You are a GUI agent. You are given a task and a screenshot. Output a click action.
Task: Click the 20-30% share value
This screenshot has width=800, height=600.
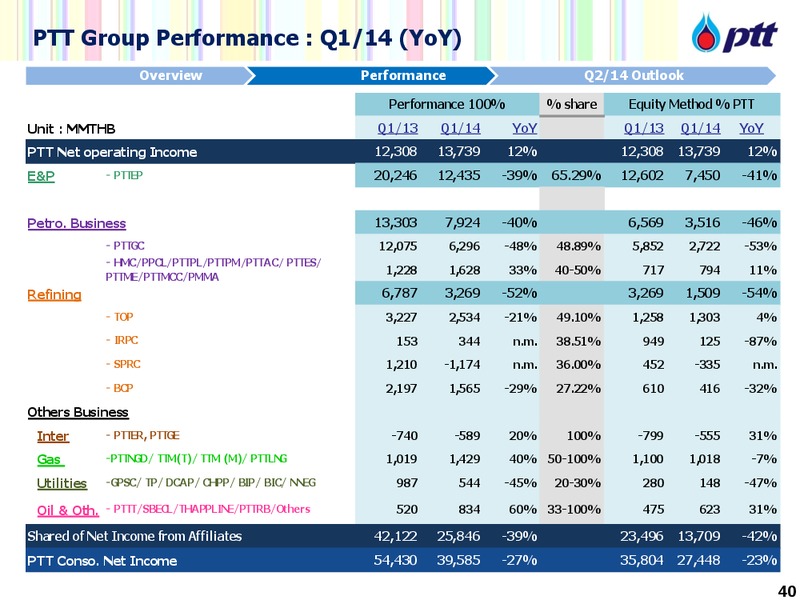click(x=578, y=483)
